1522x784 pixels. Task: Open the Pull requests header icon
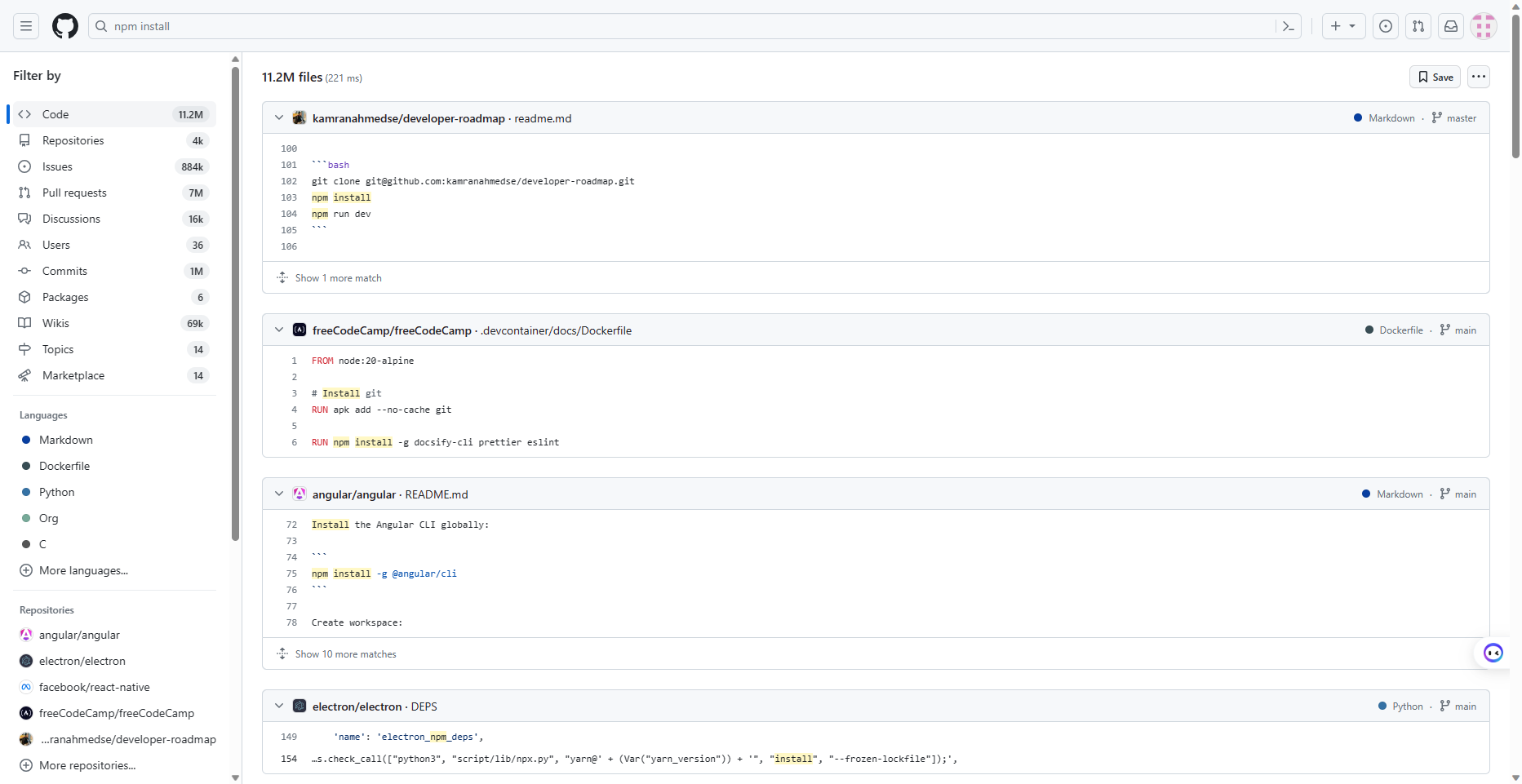tap(1418, 26)
